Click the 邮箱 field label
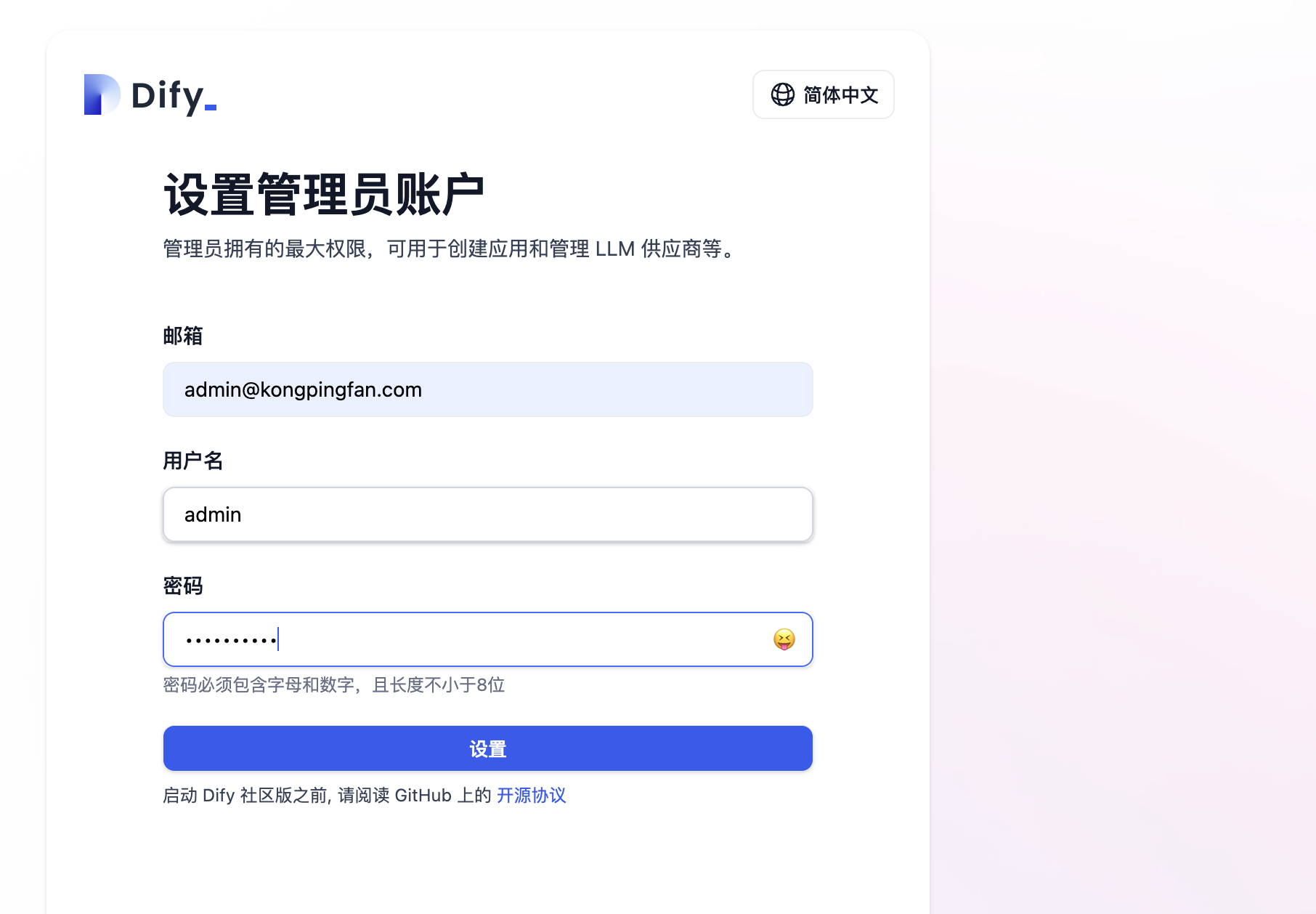Image resolution: width=1316 pixels, height=914 pixels. (x=183, y=336)
